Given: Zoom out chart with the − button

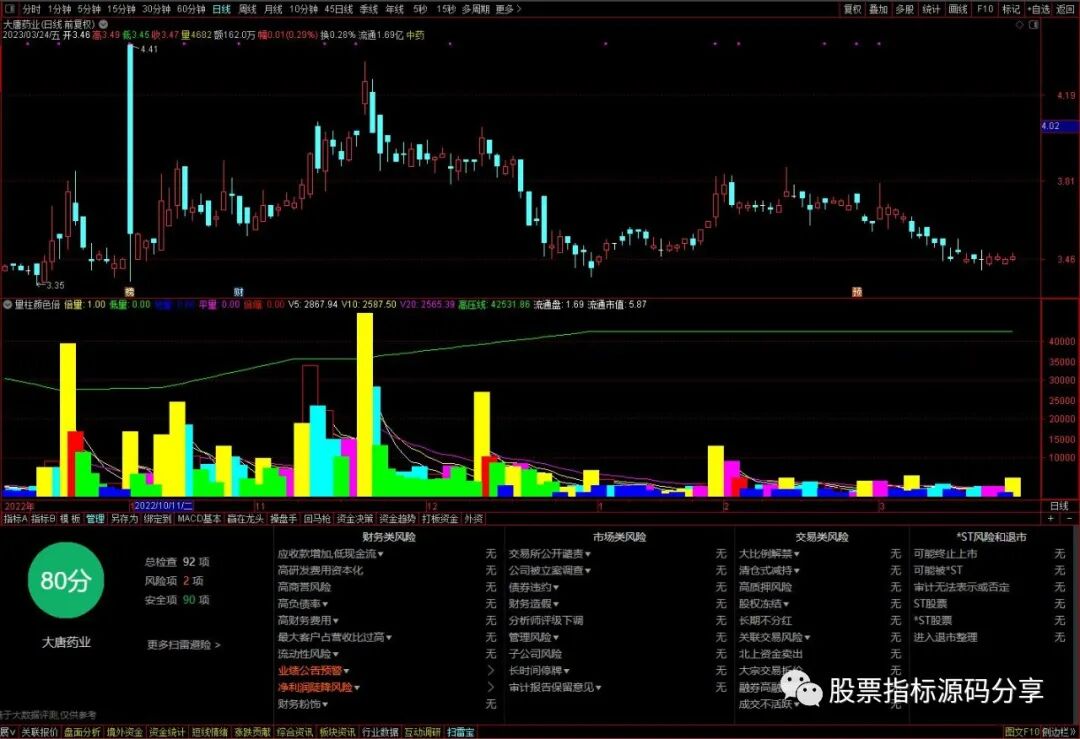Looking at the screenshot, I should [1069, 518].
